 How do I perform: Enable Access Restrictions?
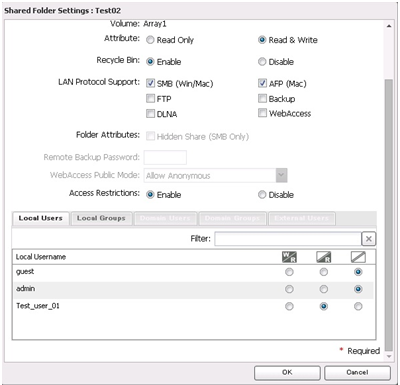coord(150,195)
